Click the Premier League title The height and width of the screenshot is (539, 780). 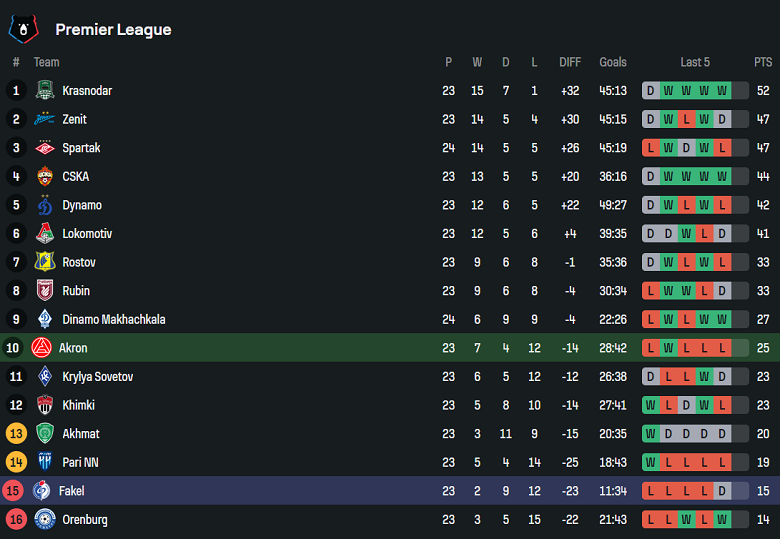pyautogui.click(x=113, y=30)
